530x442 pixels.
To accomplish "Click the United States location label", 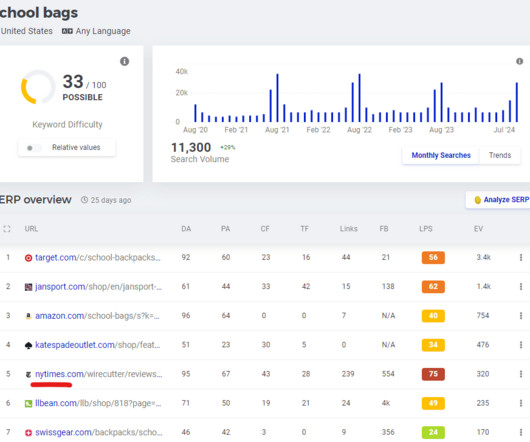I will [x=27, y=31].
